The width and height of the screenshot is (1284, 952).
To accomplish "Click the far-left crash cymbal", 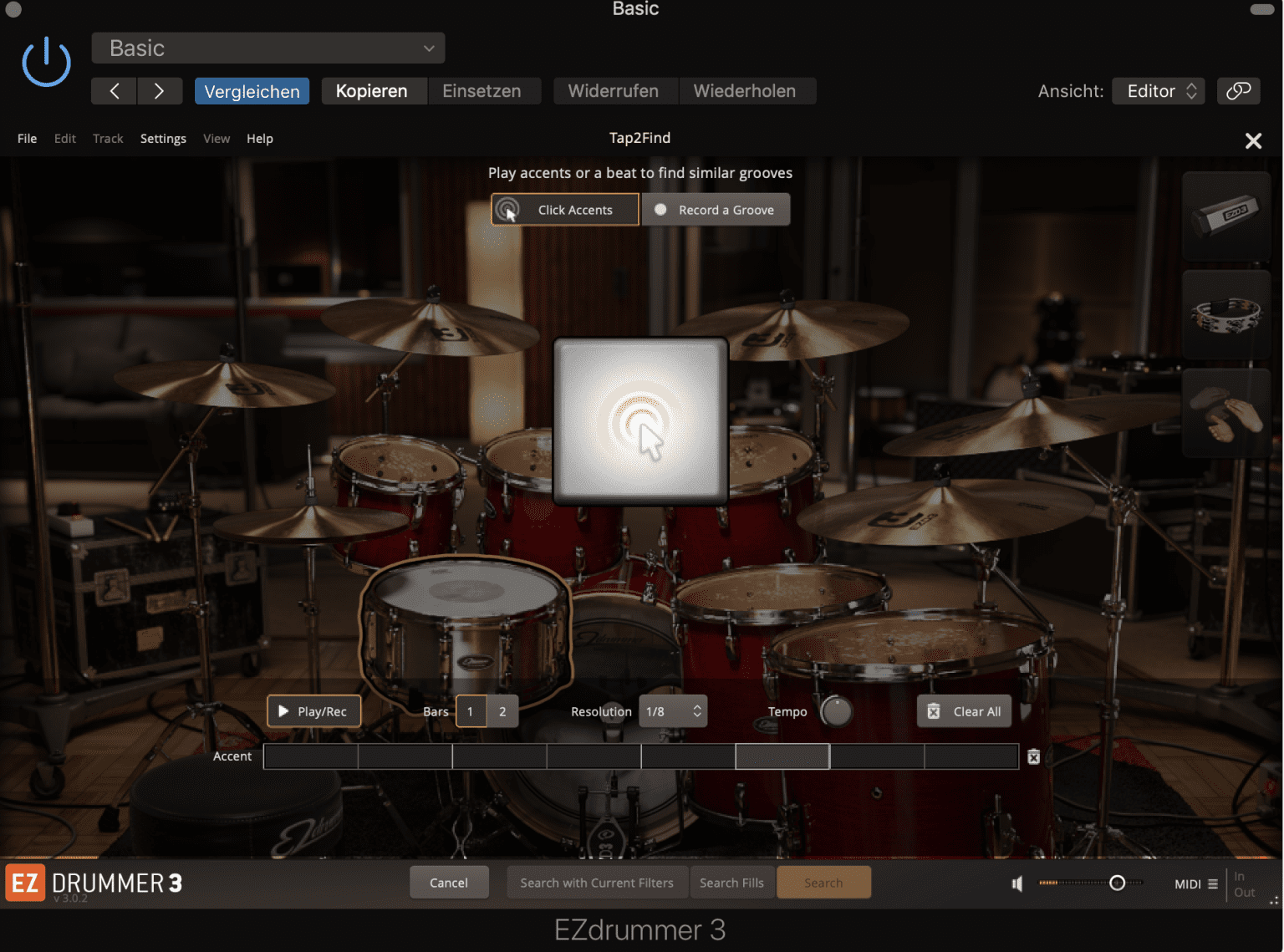I will pos(226,383).
